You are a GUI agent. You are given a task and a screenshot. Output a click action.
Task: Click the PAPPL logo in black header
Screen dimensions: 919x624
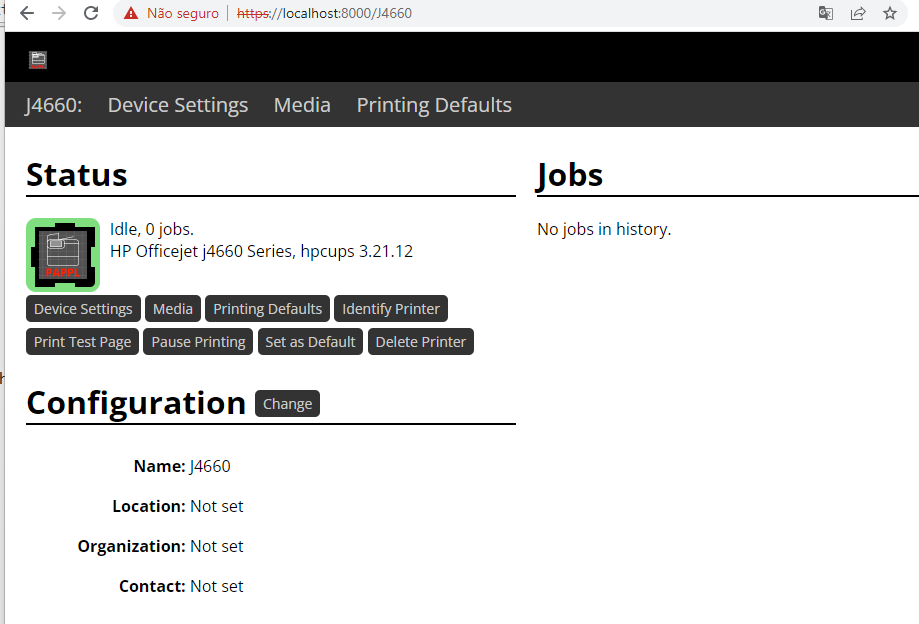click(x=38, y=59)
